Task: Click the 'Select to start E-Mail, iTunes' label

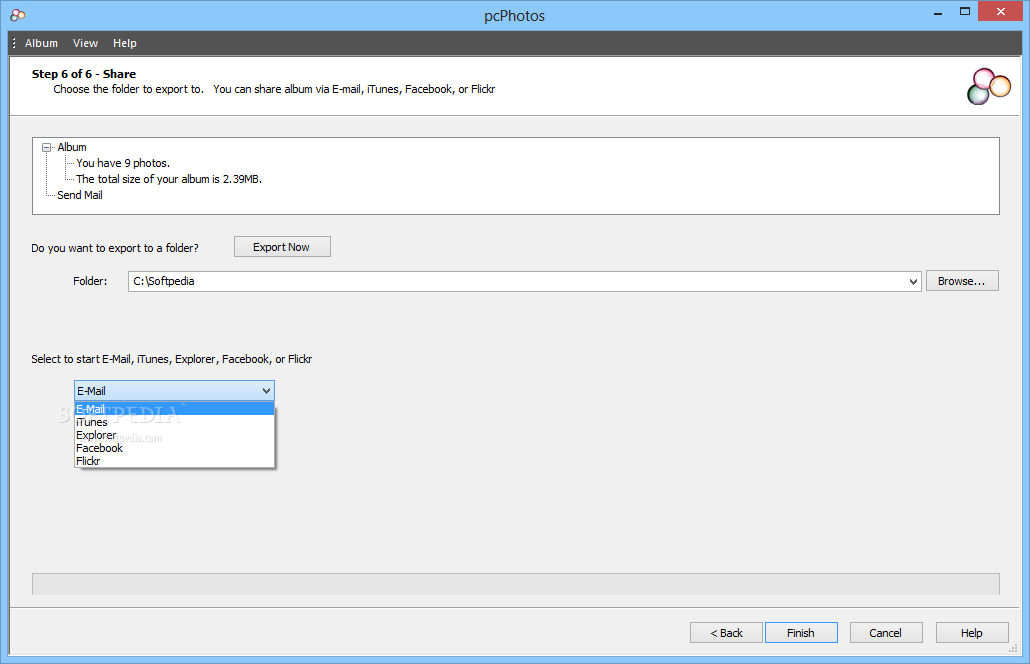Action: 171,359
